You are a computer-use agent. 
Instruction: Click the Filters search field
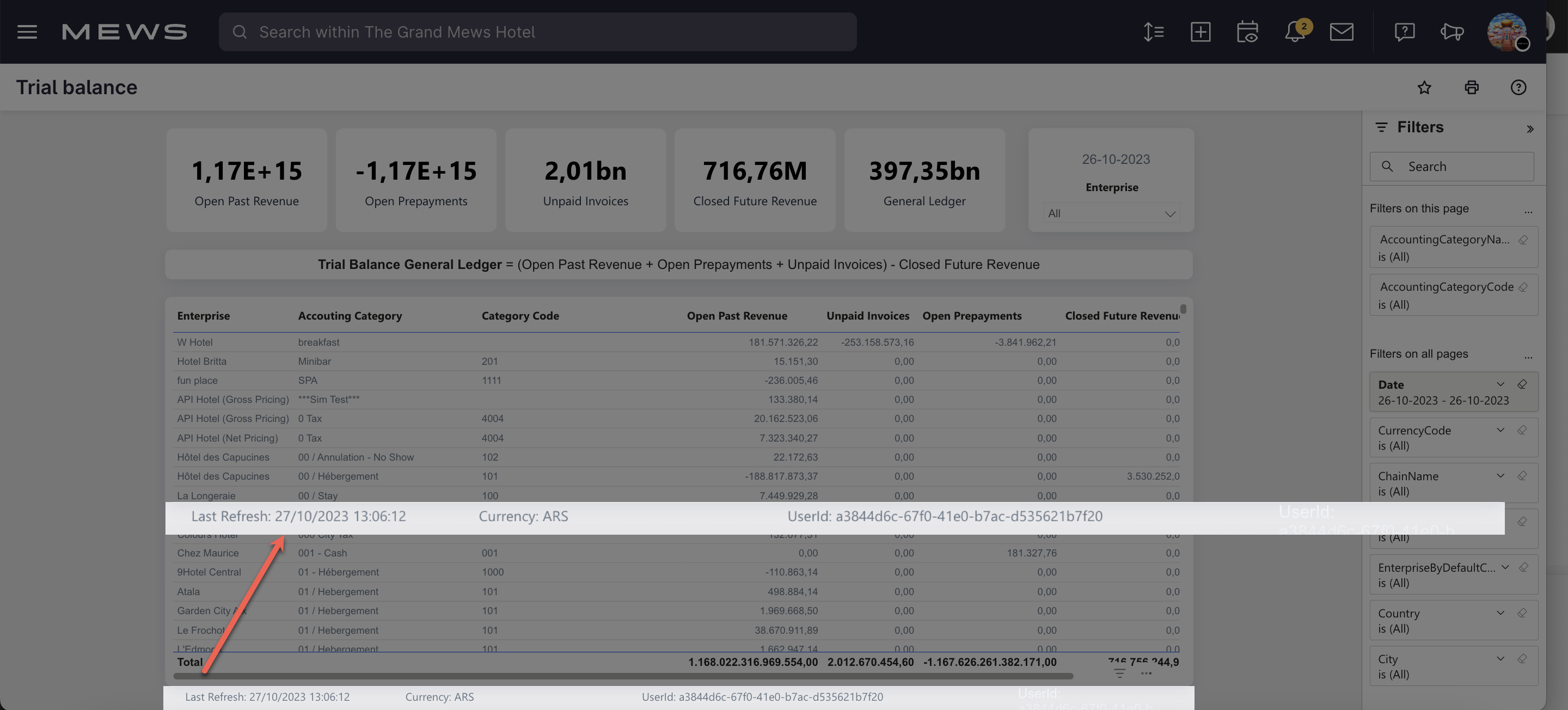click(1451, 166)
